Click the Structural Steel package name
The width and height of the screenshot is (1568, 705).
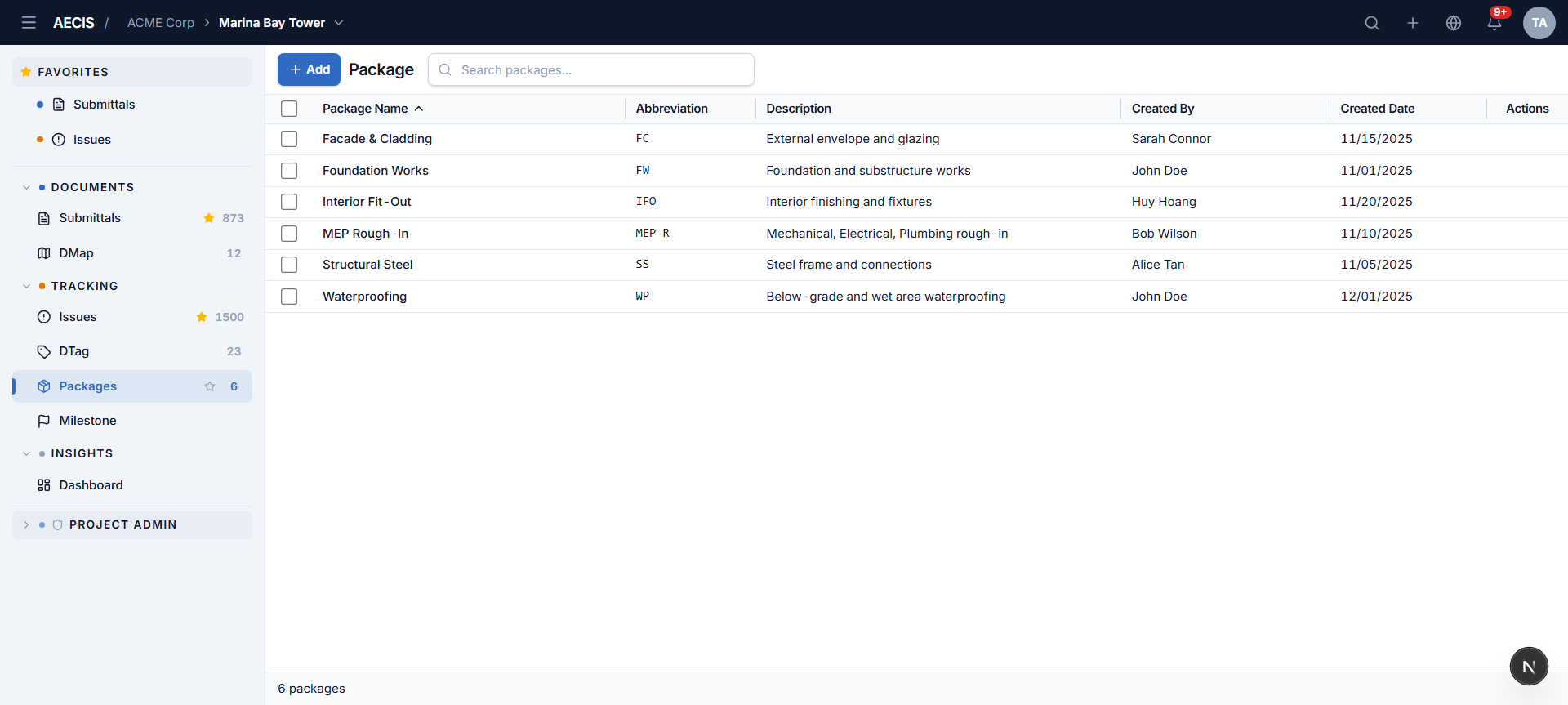click(367, 265)
